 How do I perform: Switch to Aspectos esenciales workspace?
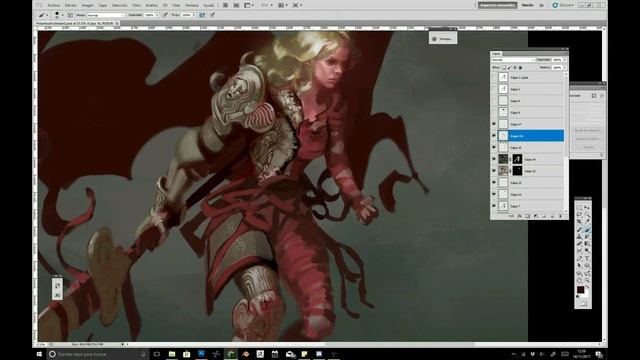498,5
